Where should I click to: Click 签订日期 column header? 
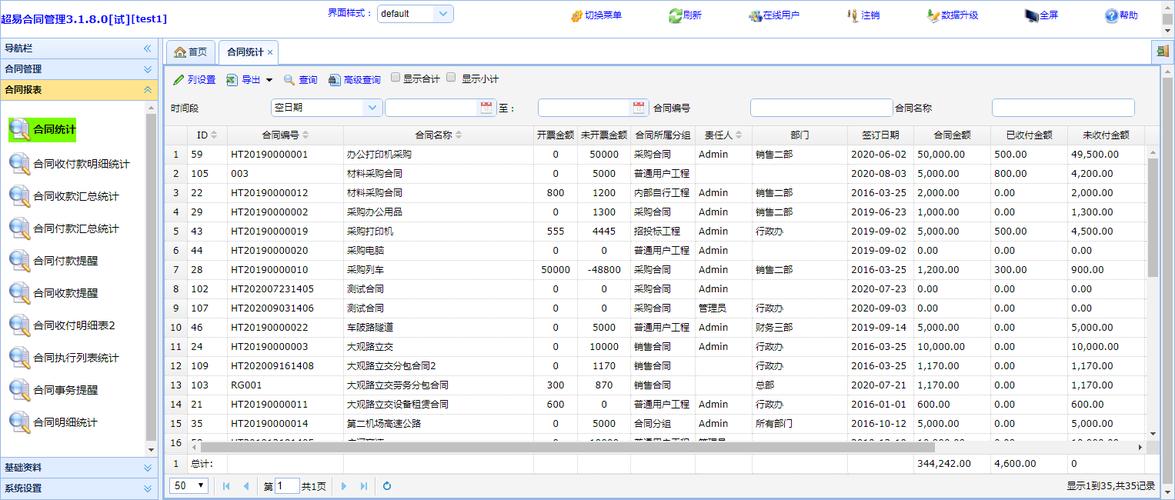pos(879,136)
